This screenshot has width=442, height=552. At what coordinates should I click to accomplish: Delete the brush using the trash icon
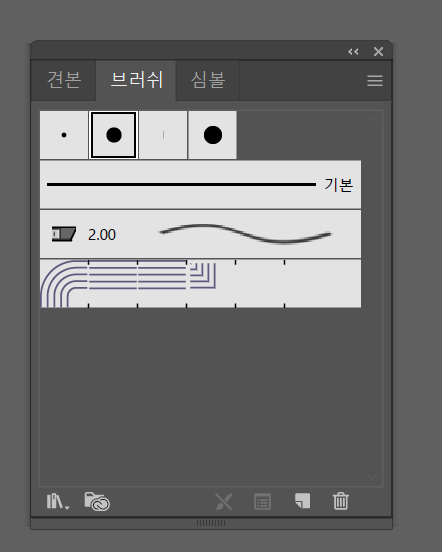341,501
